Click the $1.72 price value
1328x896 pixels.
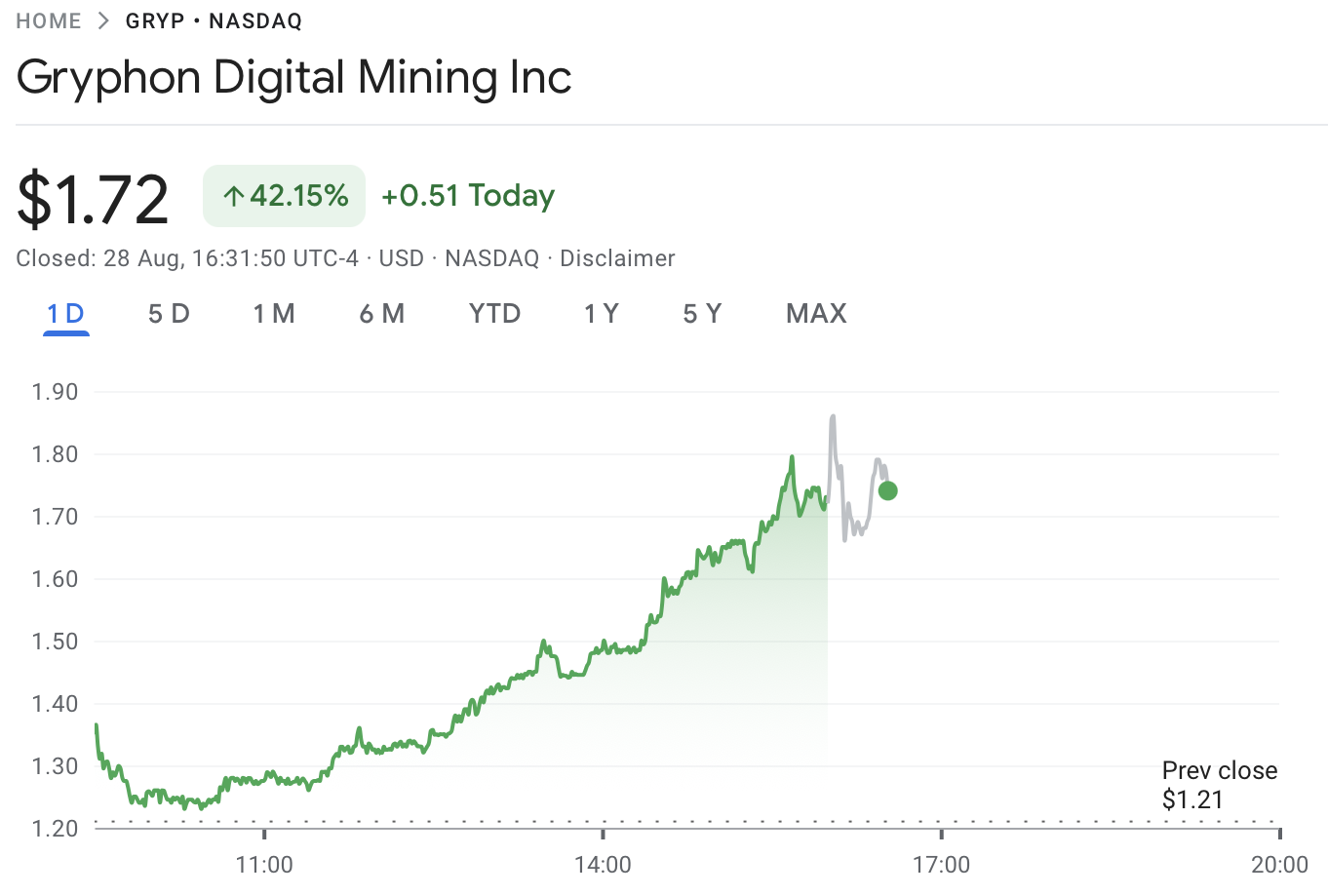(93, 200)
